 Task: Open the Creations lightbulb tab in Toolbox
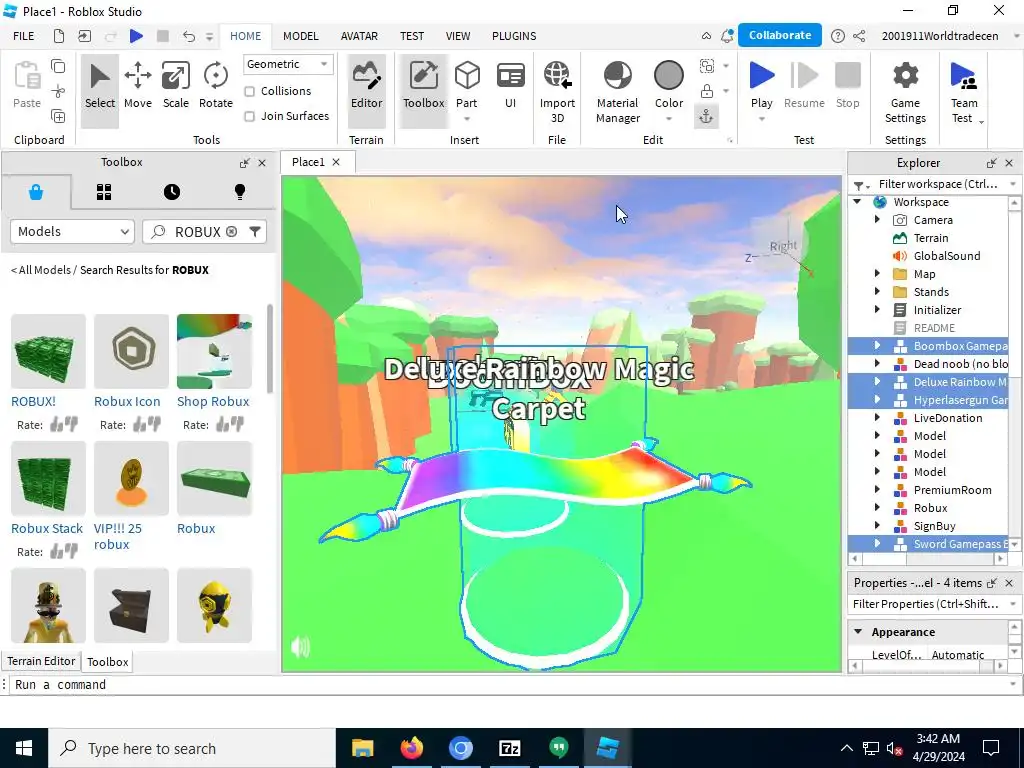click(240, 192)
